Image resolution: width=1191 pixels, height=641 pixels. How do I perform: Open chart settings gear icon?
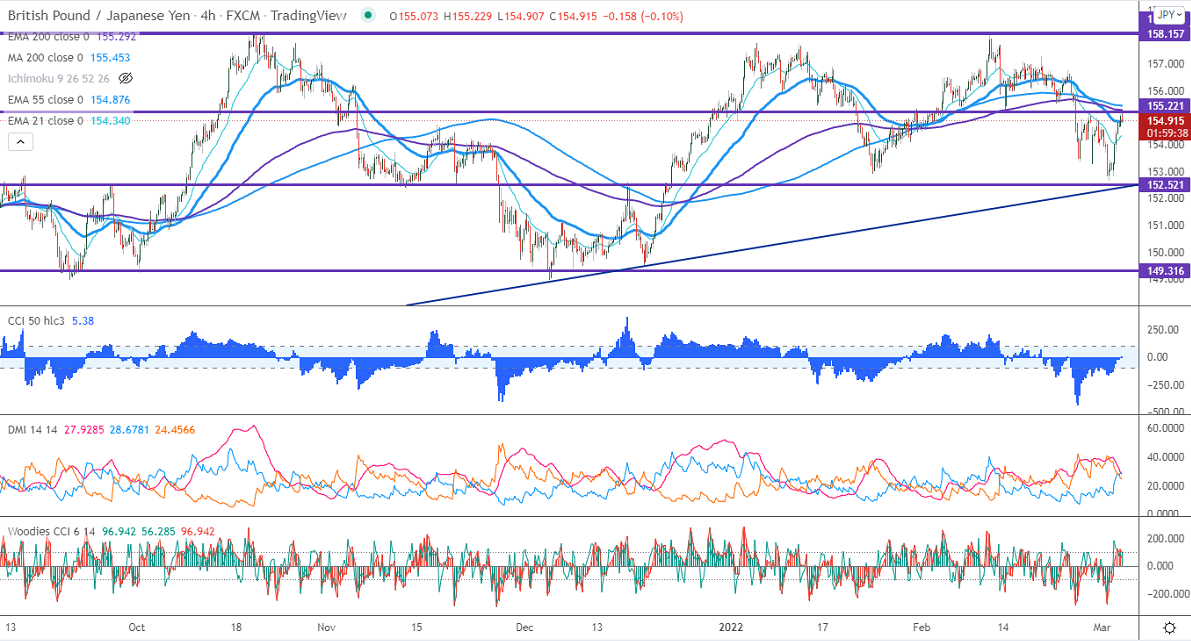coord(1170,627)
